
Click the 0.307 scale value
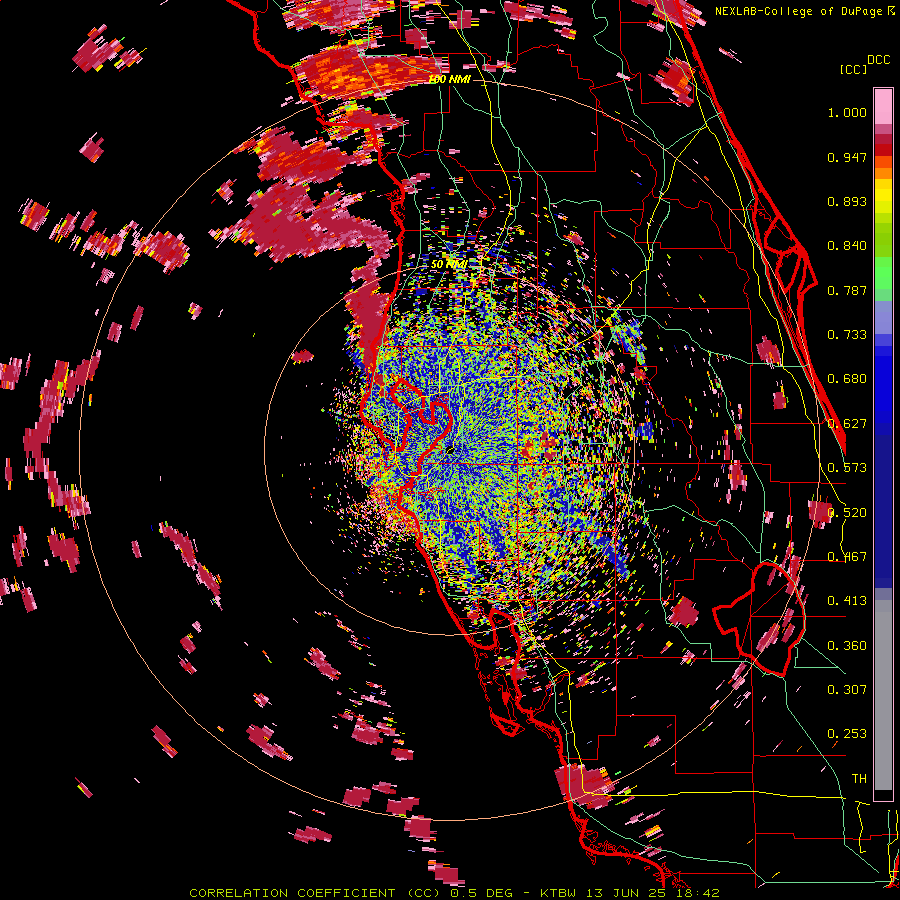click(847, 690)
